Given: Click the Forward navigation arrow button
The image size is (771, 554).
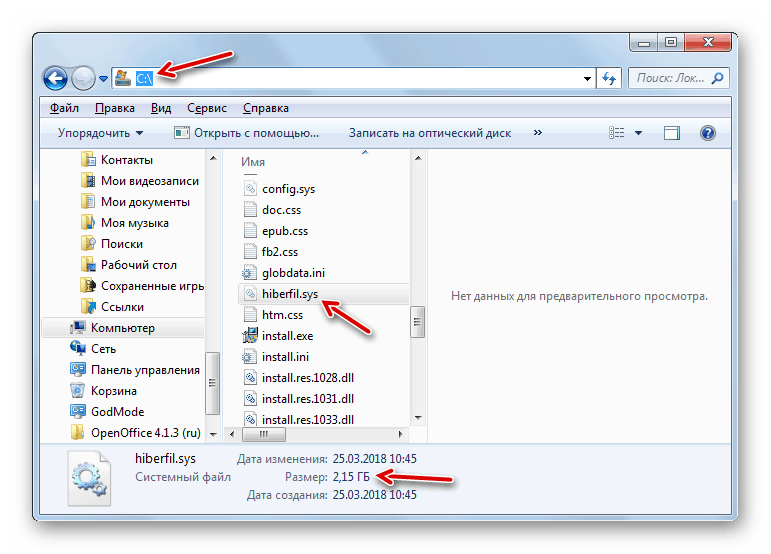Looking at the screenshot, I should click(x=83, y=79).
